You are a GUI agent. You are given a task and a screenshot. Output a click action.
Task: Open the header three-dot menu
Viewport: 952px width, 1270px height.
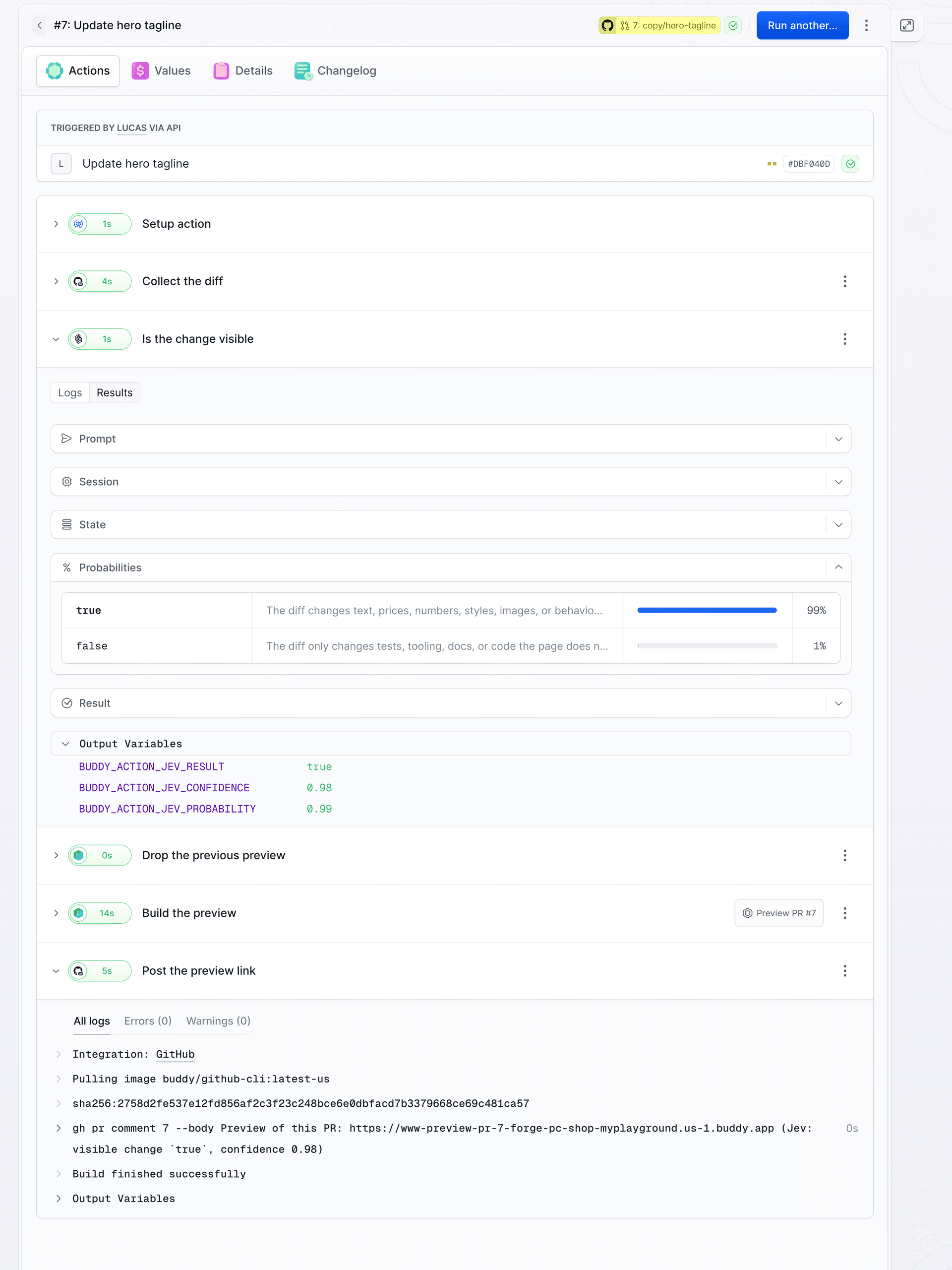(867, 25)
